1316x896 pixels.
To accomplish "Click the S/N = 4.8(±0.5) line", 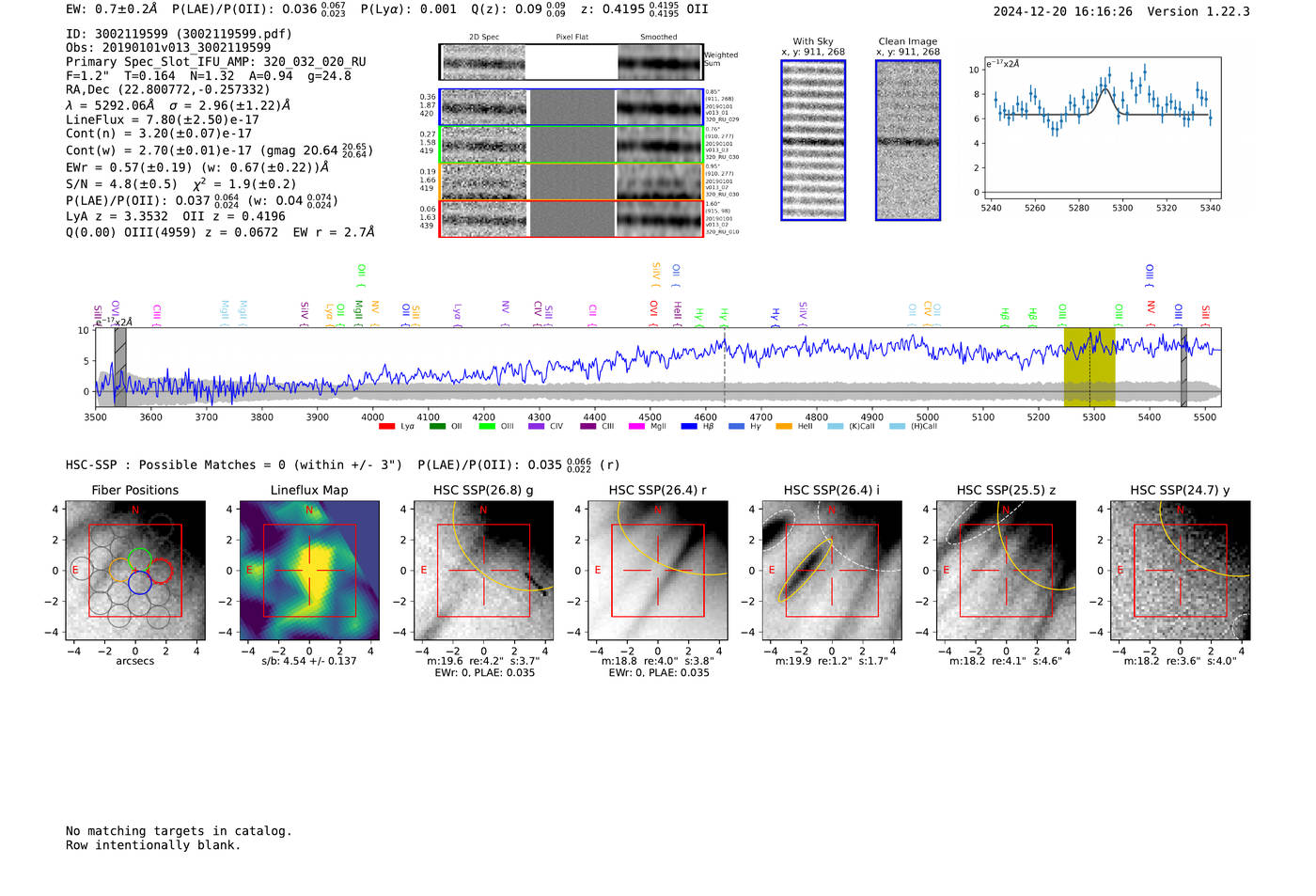I will pos(180,184).
